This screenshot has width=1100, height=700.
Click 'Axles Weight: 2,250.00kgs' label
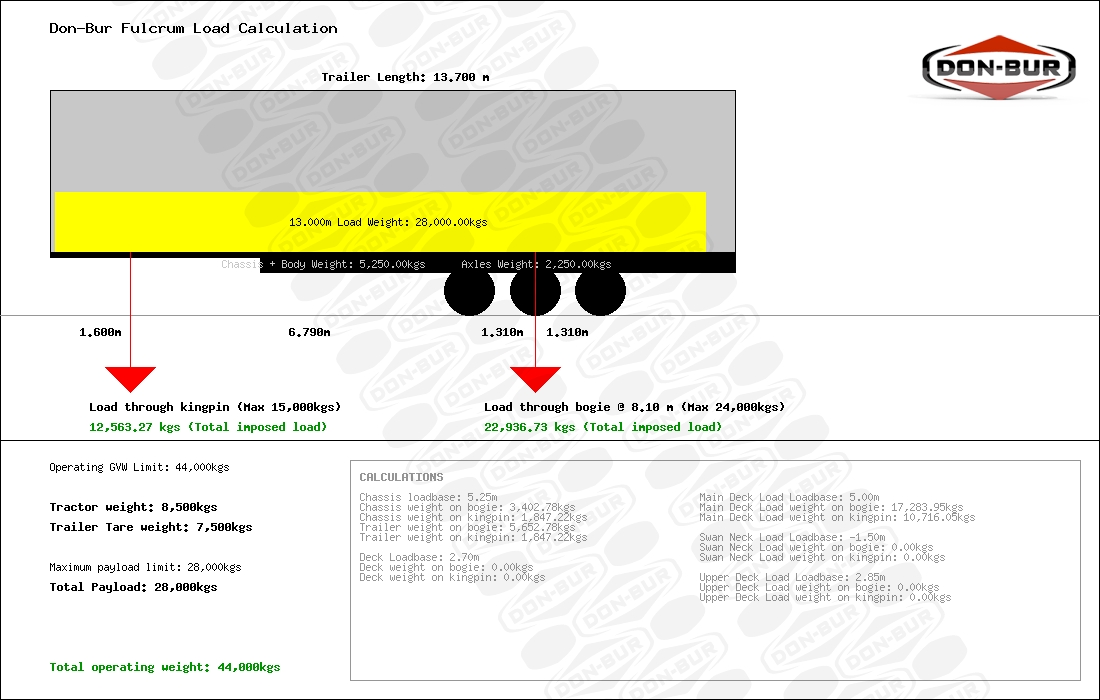tap(536, 264)
